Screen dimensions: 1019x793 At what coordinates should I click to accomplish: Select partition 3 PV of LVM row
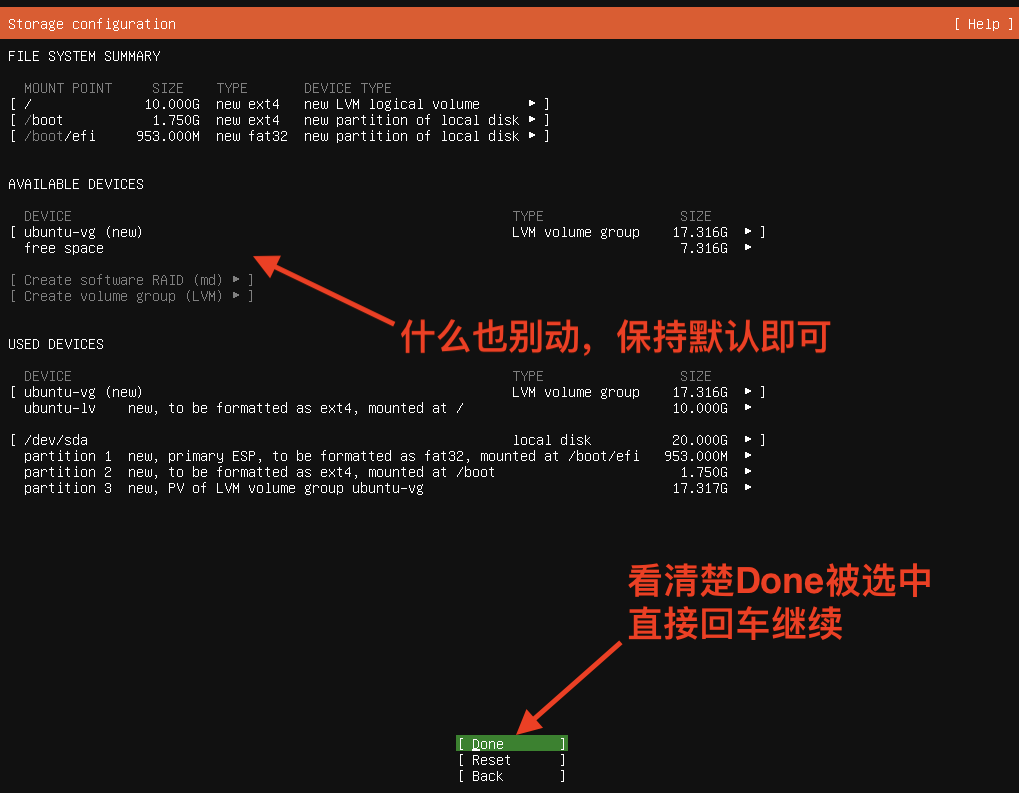tap(388, 488)
